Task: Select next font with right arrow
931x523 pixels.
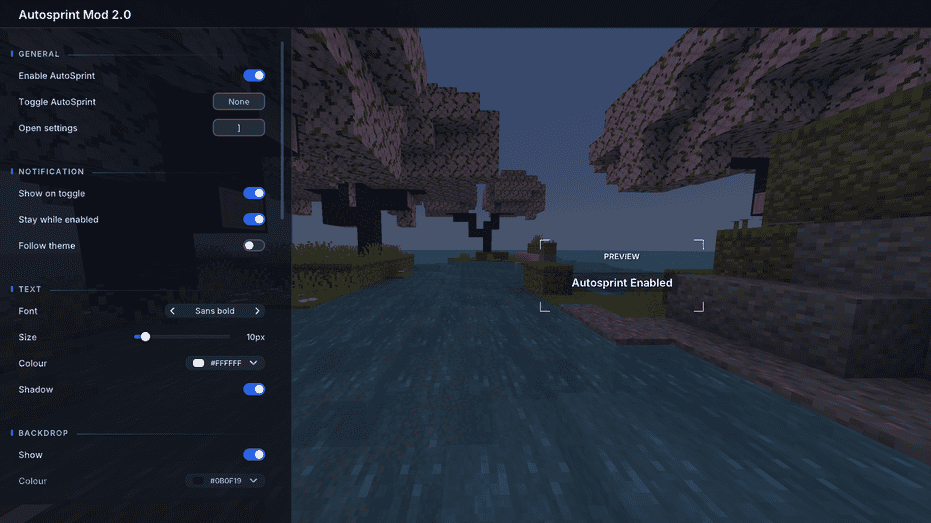Action: pos(257,310)
